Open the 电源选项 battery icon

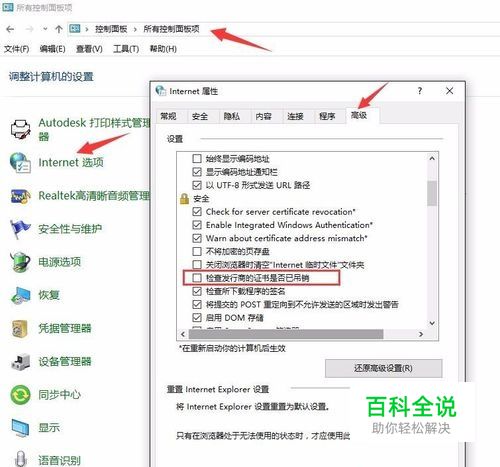[x=20, y=262]
